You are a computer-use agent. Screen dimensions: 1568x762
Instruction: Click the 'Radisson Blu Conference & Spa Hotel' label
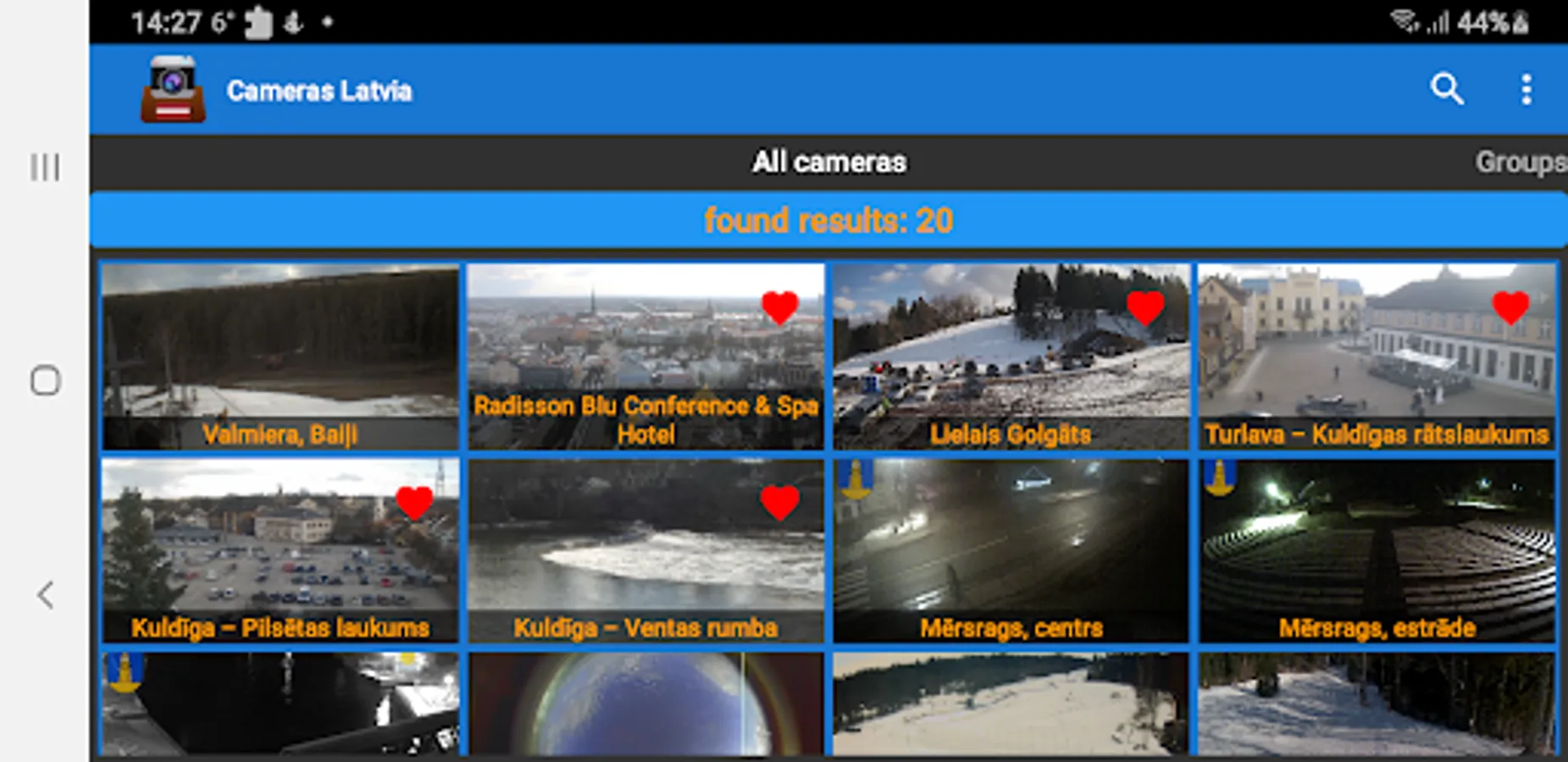(645, 420)
